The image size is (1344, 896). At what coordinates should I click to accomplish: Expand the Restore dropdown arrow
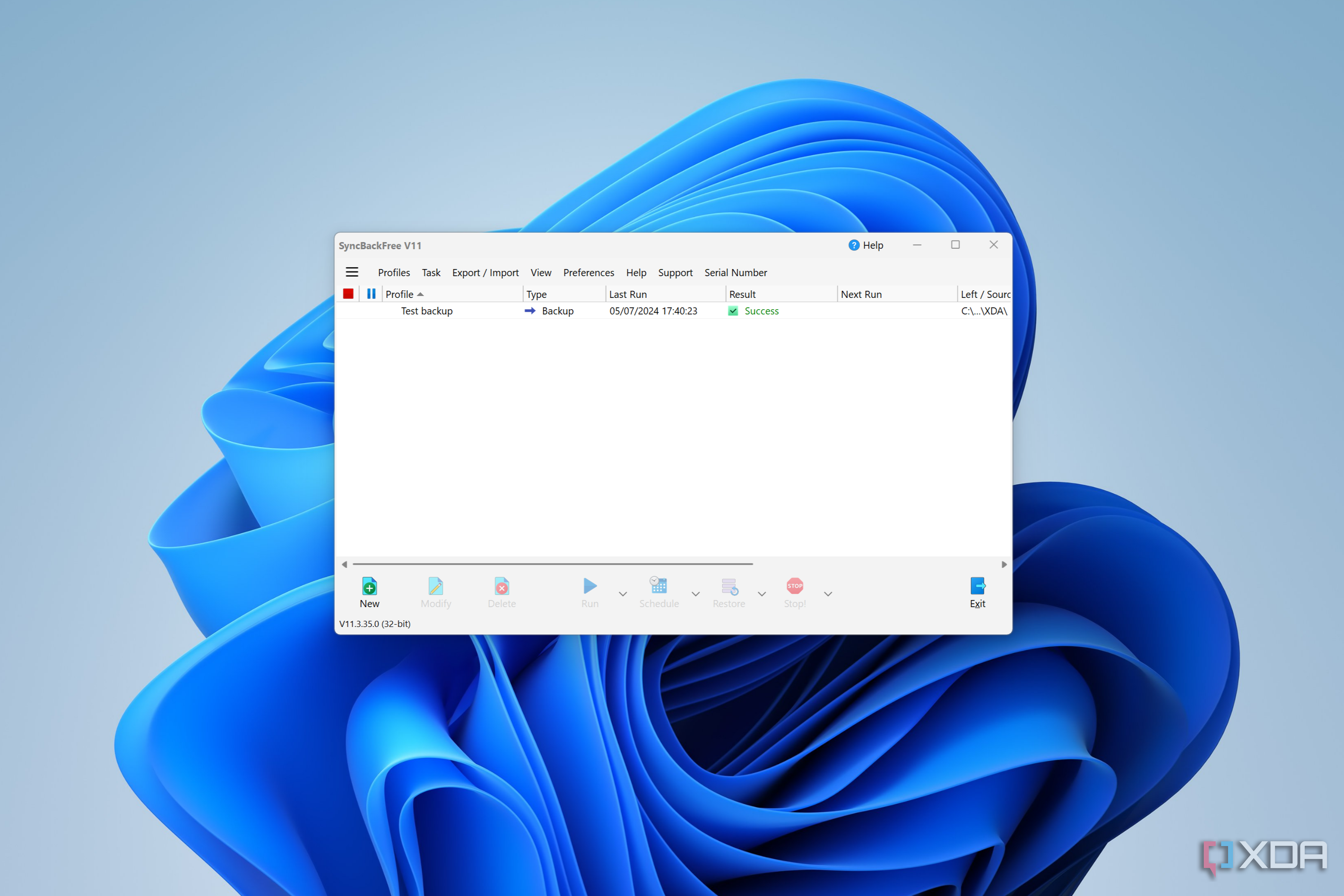[762, 594]
